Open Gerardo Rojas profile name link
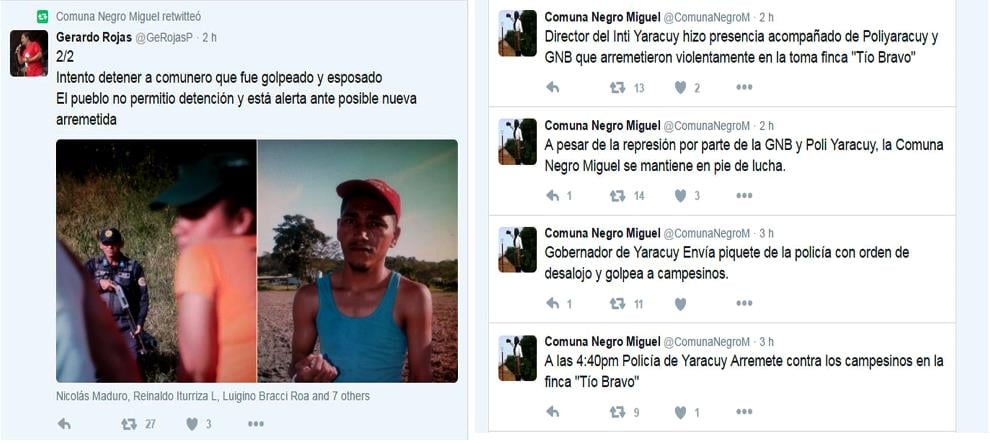Viewport: 990px width, 443px height. pyautogui.click(x=94, y=37)
